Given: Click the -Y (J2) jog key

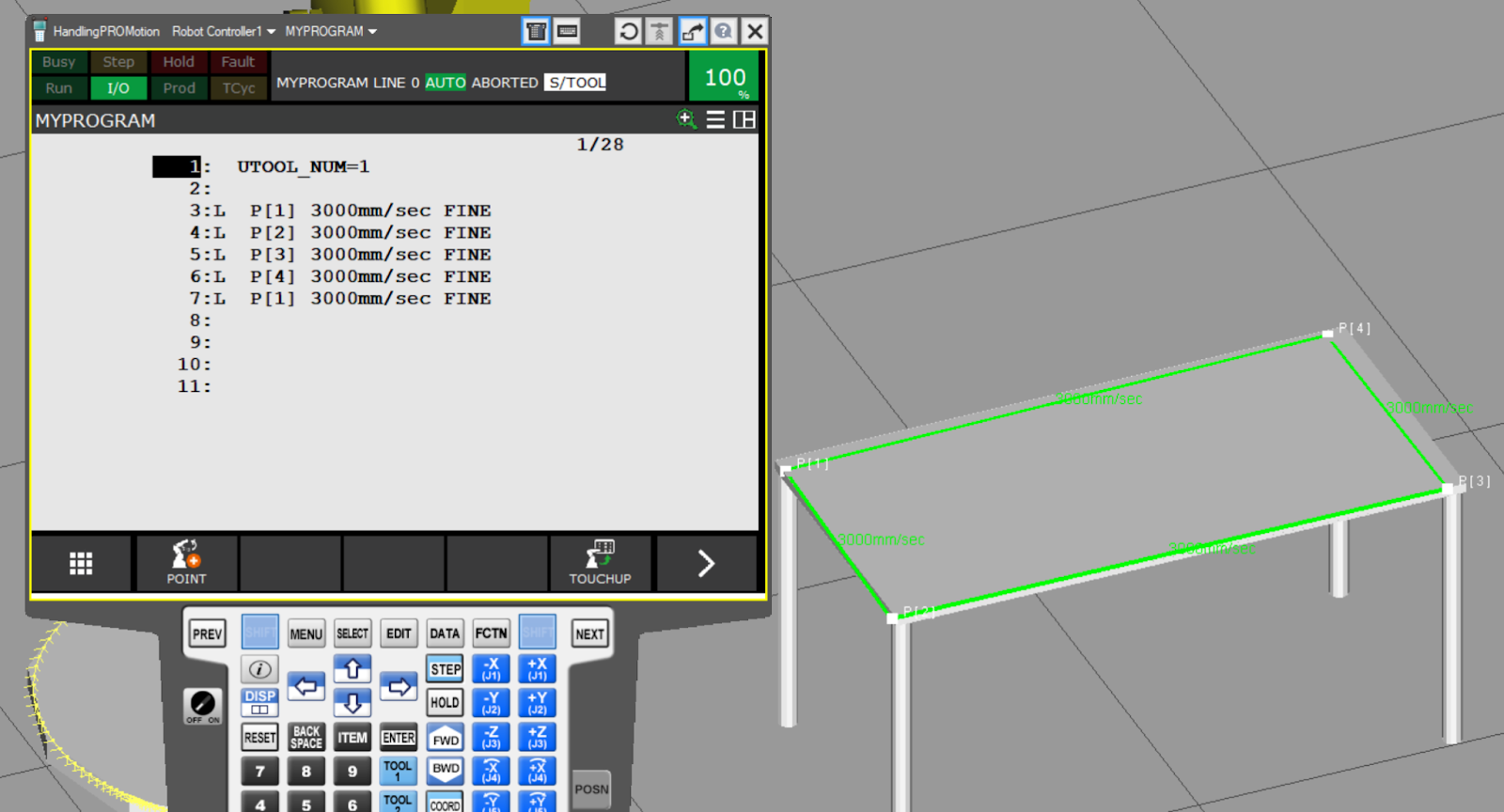Looking at the screenshot, I should (x=492, y=703).
